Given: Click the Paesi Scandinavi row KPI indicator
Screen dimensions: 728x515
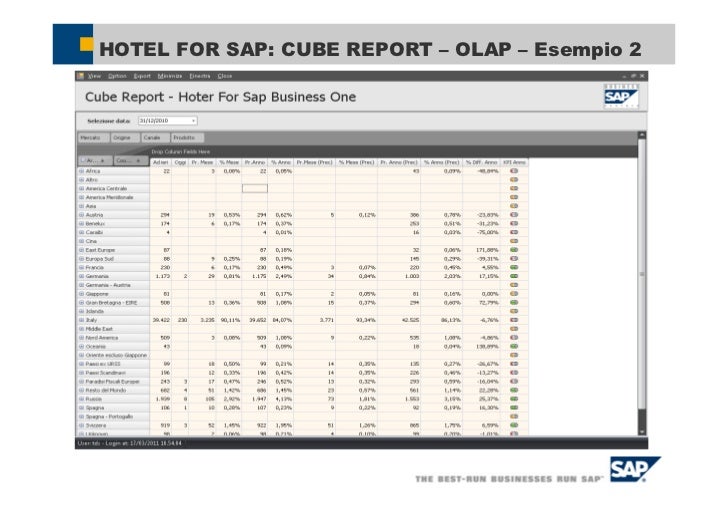Looking at the screenshot, I should 514,373.
